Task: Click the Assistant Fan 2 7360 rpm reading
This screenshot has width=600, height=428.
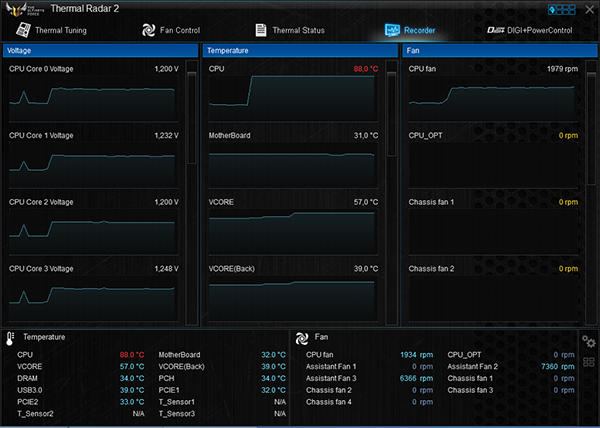Action: click(558, 366)
